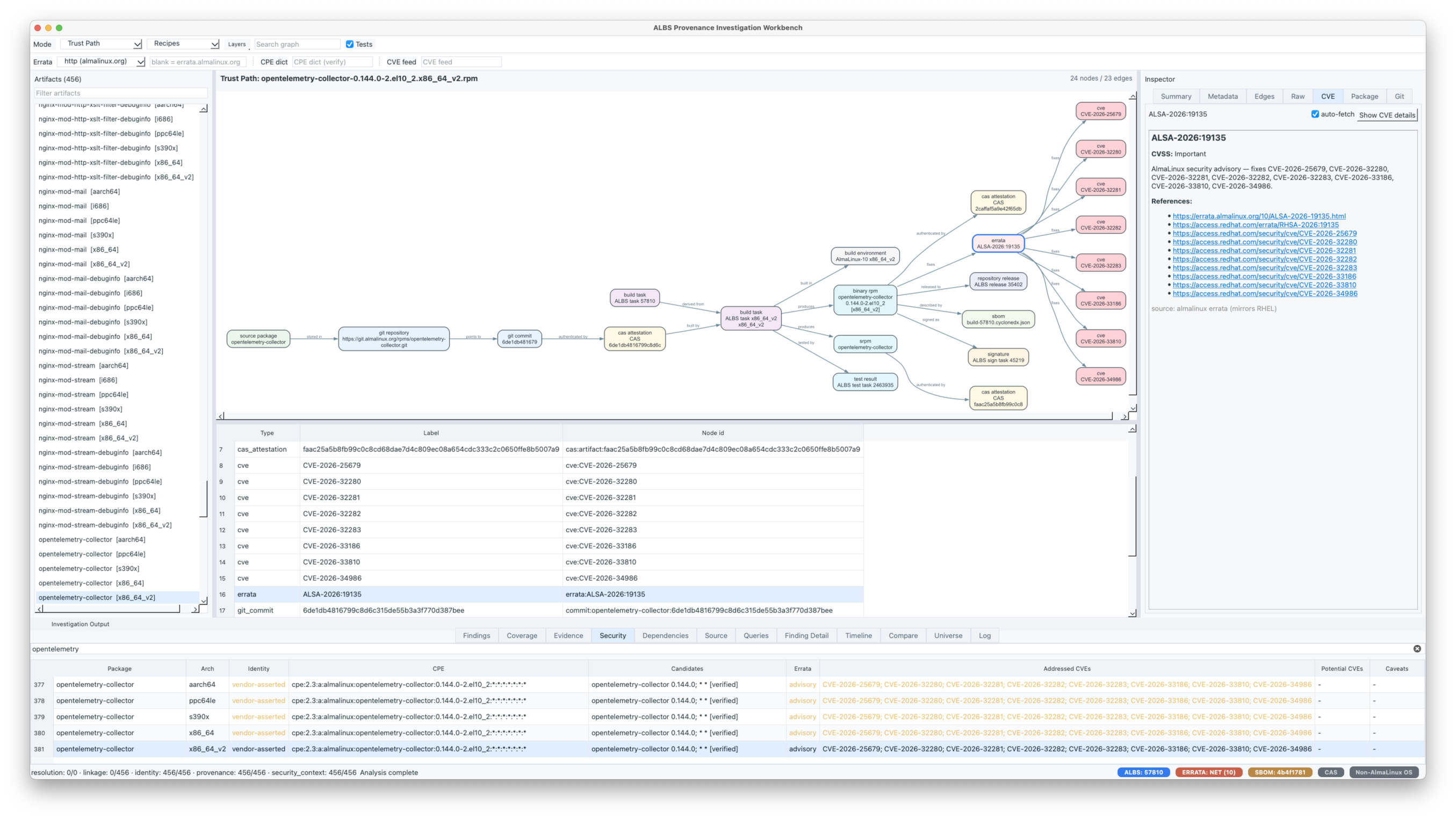Select the signature ALBS sign task 45219 node

(998, 357)
